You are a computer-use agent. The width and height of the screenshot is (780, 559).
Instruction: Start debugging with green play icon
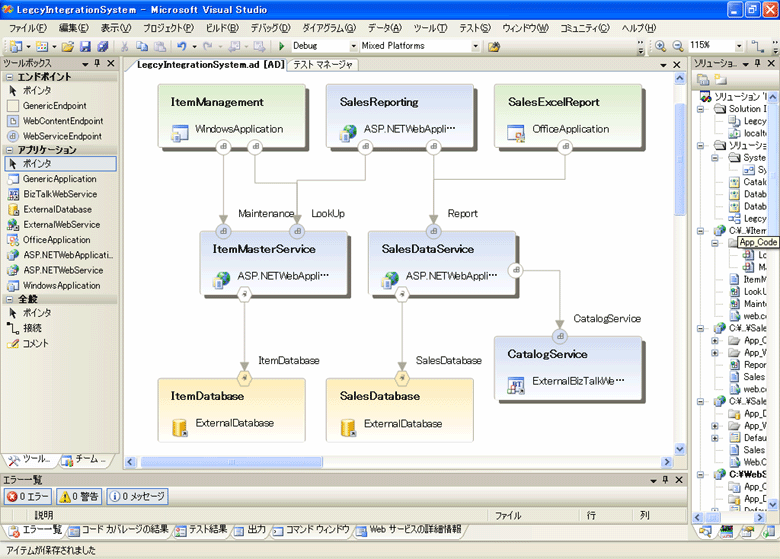[282, 46]
